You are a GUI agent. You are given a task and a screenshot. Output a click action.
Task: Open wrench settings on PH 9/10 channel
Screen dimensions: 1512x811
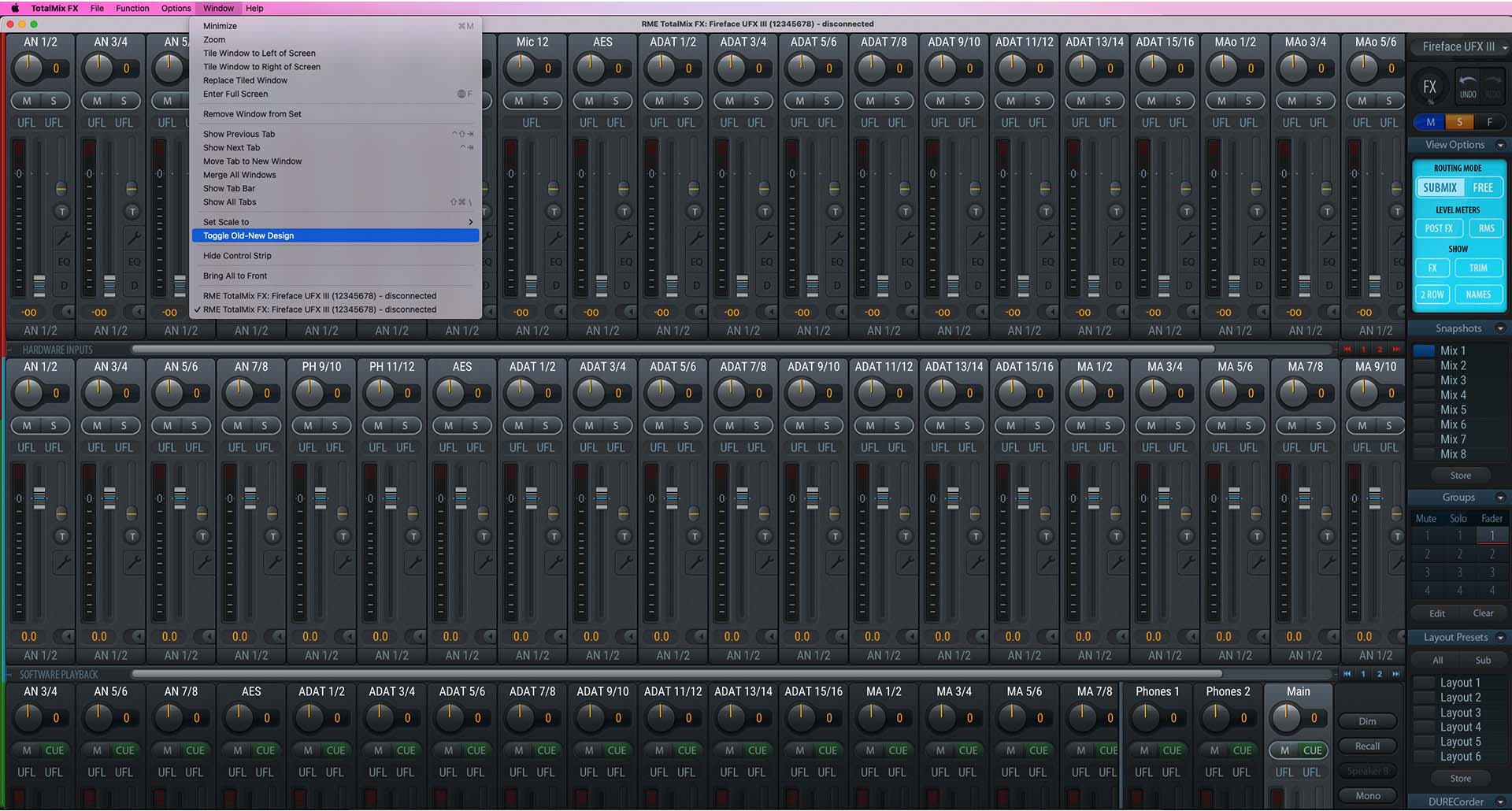point(344,562)
